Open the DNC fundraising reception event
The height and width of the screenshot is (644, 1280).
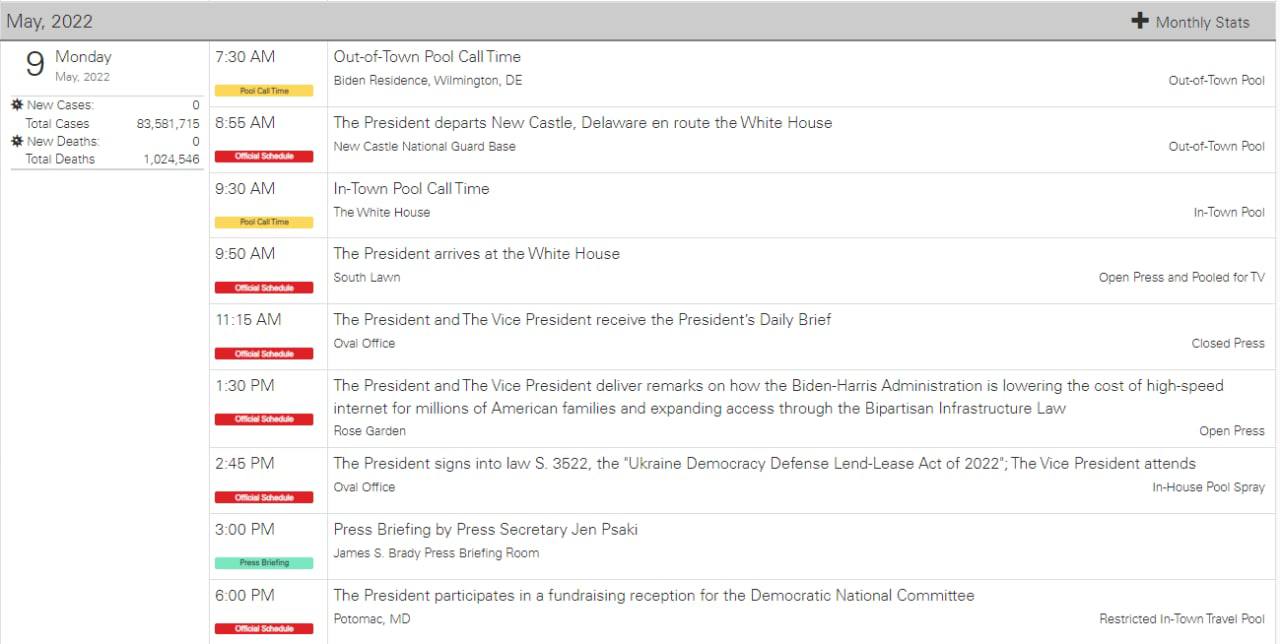[x=653, y=596]
